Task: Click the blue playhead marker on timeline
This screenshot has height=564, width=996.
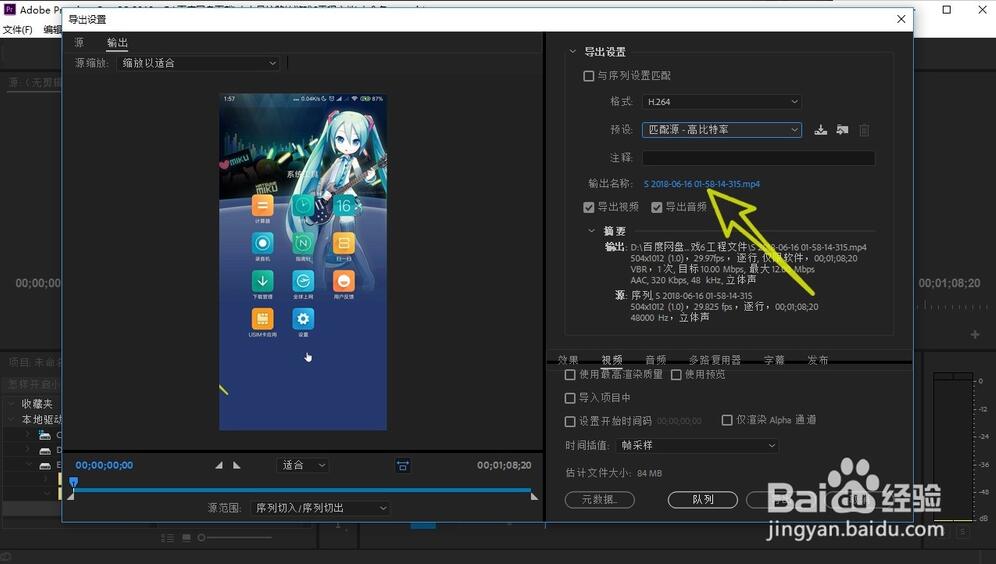Action: (x=73, y=482)
